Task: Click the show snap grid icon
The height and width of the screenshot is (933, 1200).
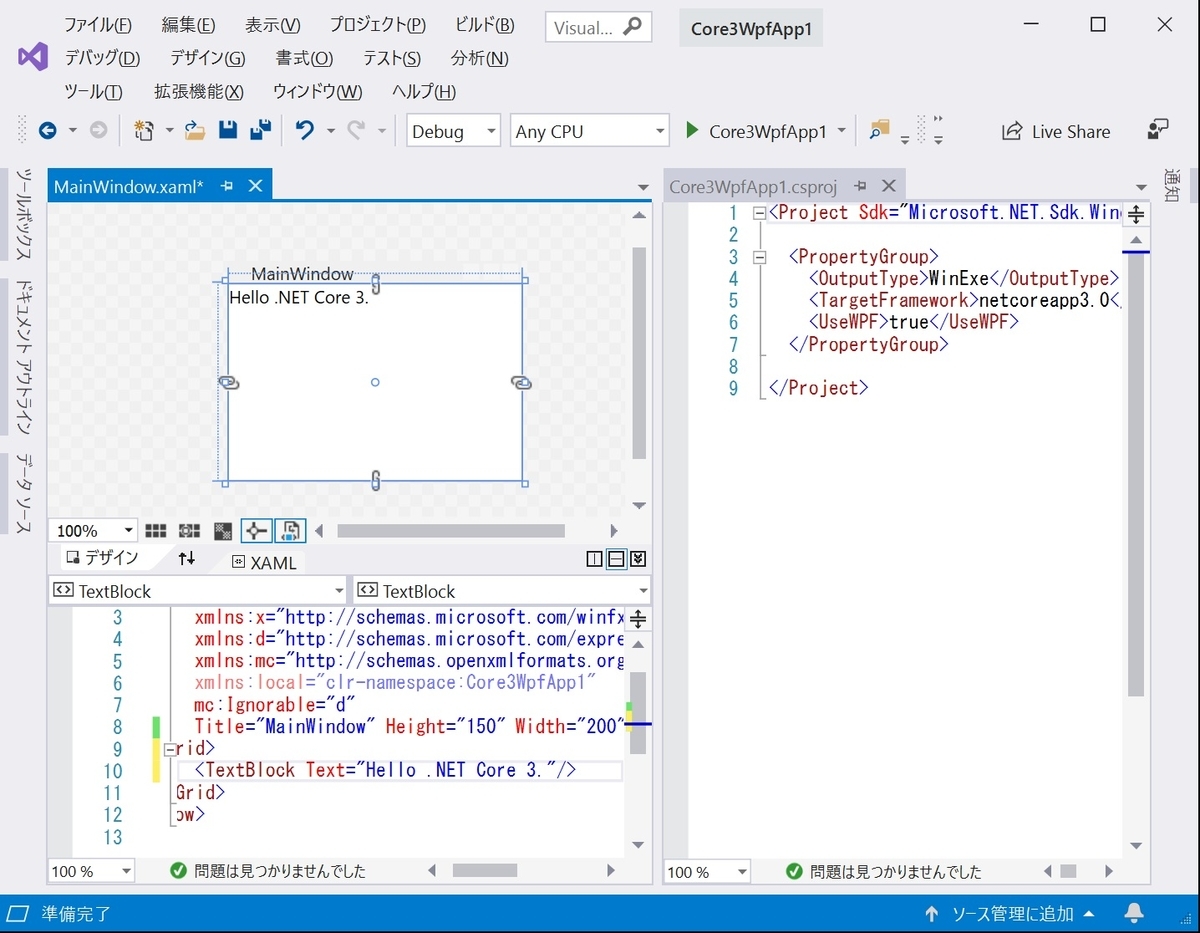Action: [156, 531]
